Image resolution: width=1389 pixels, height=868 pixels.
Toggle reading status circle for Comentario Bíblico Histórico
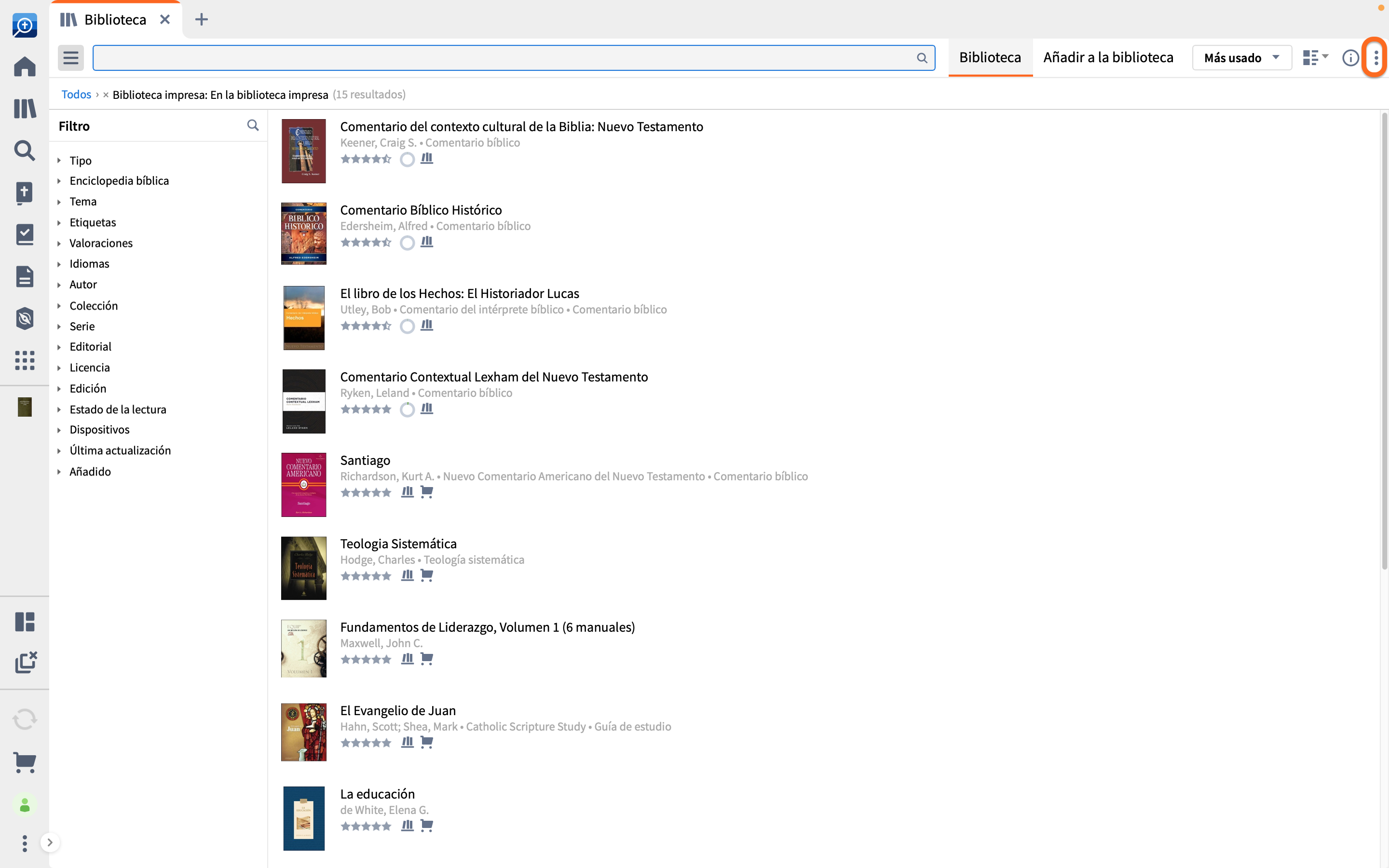[407, 242]
